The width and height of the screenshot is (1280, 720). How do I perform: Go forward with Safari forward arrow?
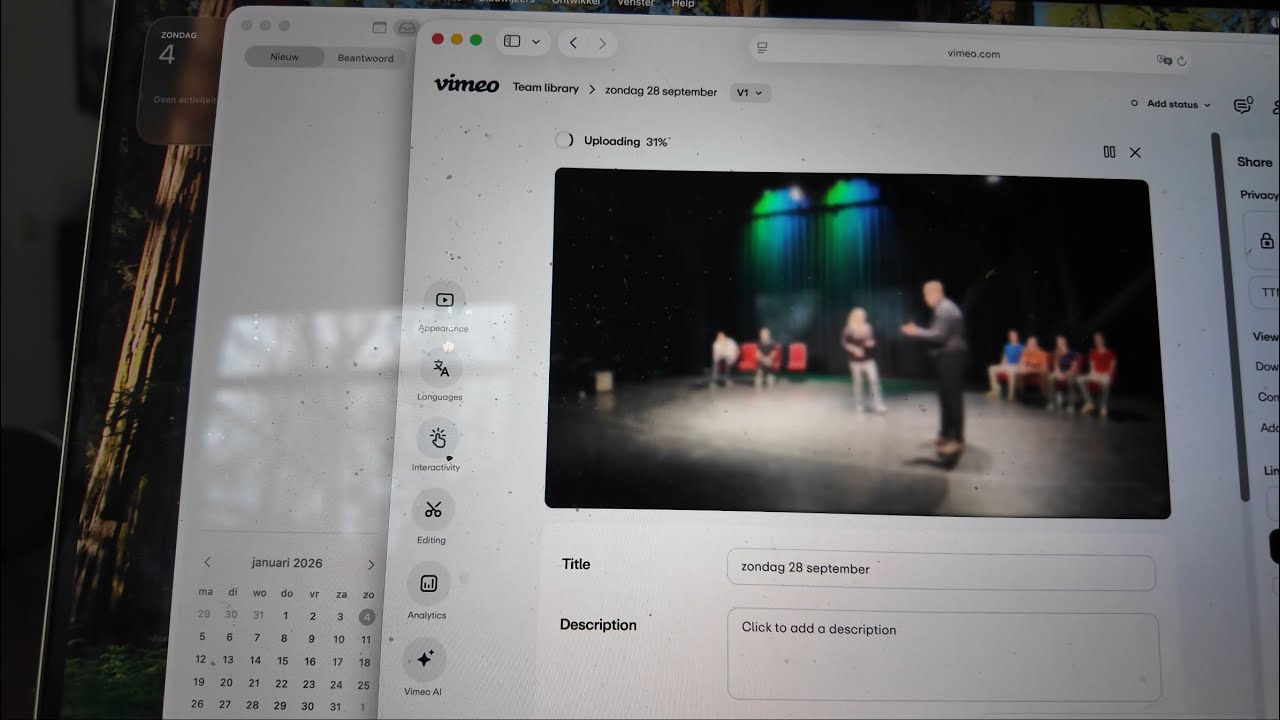(602, 43)
